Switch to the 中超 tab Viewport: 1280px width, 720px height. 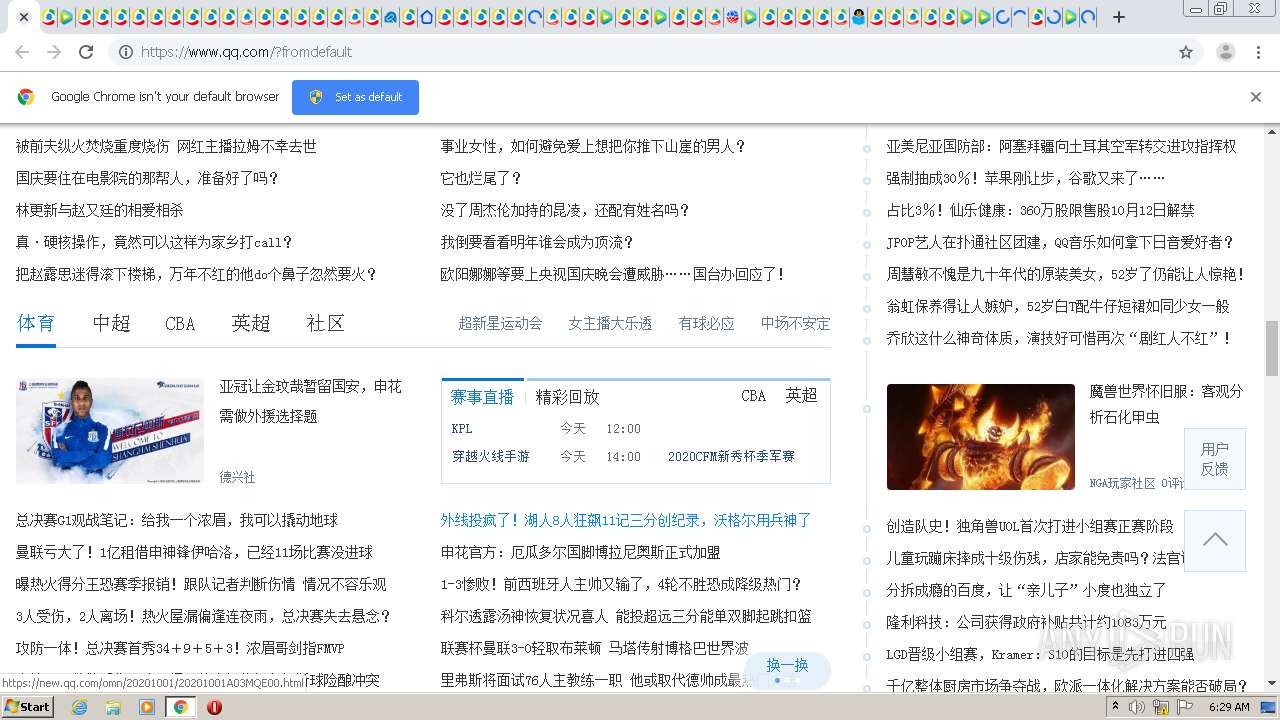(112, 323)
